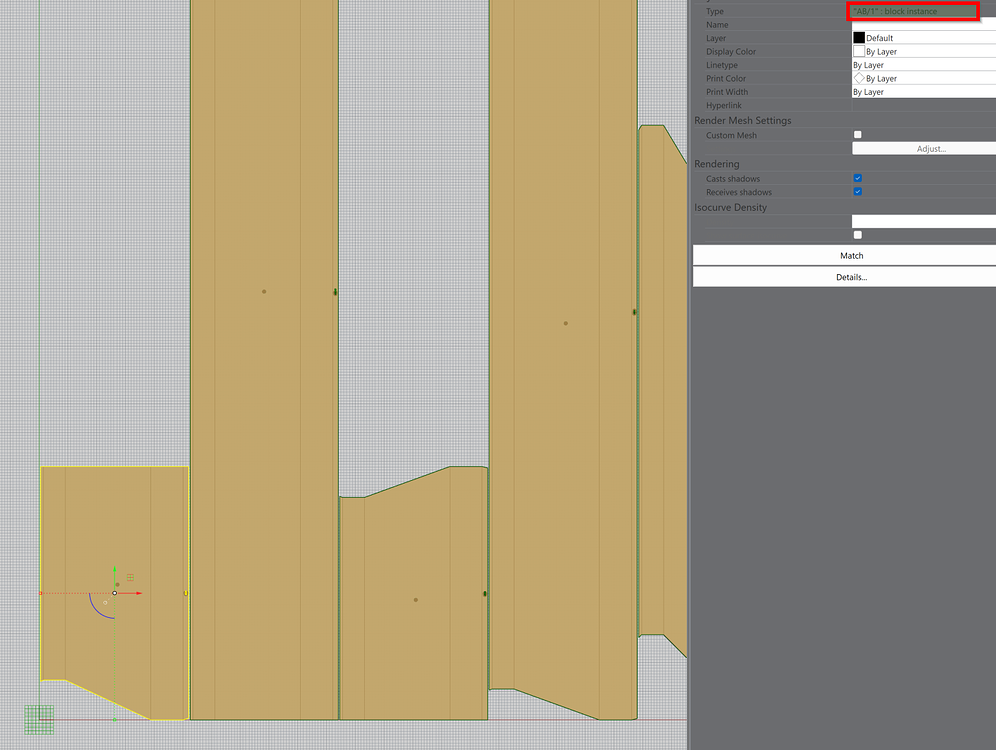Click the Print Color diamond swatch

click(859, 78)
